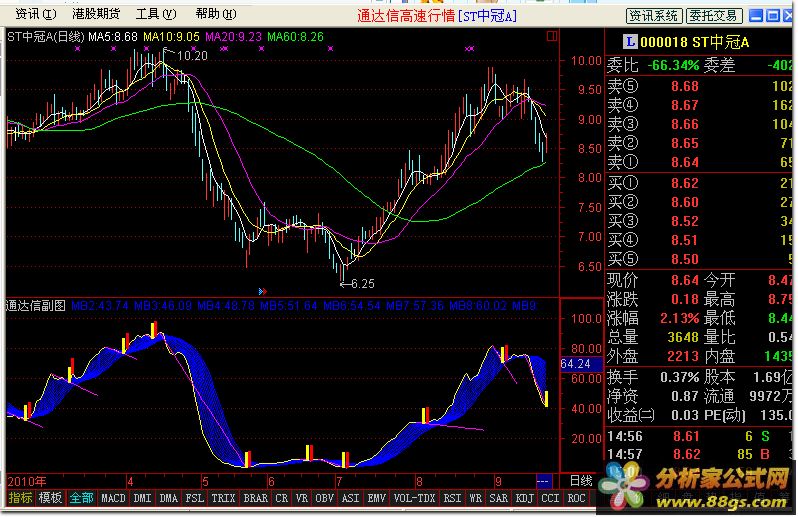
Task: Switch sub-chart to DMI indicator
Action: (142, 498)
